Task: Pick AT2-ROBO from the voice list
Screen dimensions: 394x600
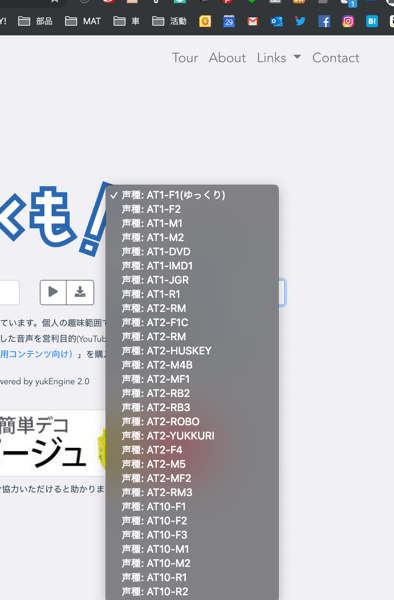Action: (x=192, y=422)
